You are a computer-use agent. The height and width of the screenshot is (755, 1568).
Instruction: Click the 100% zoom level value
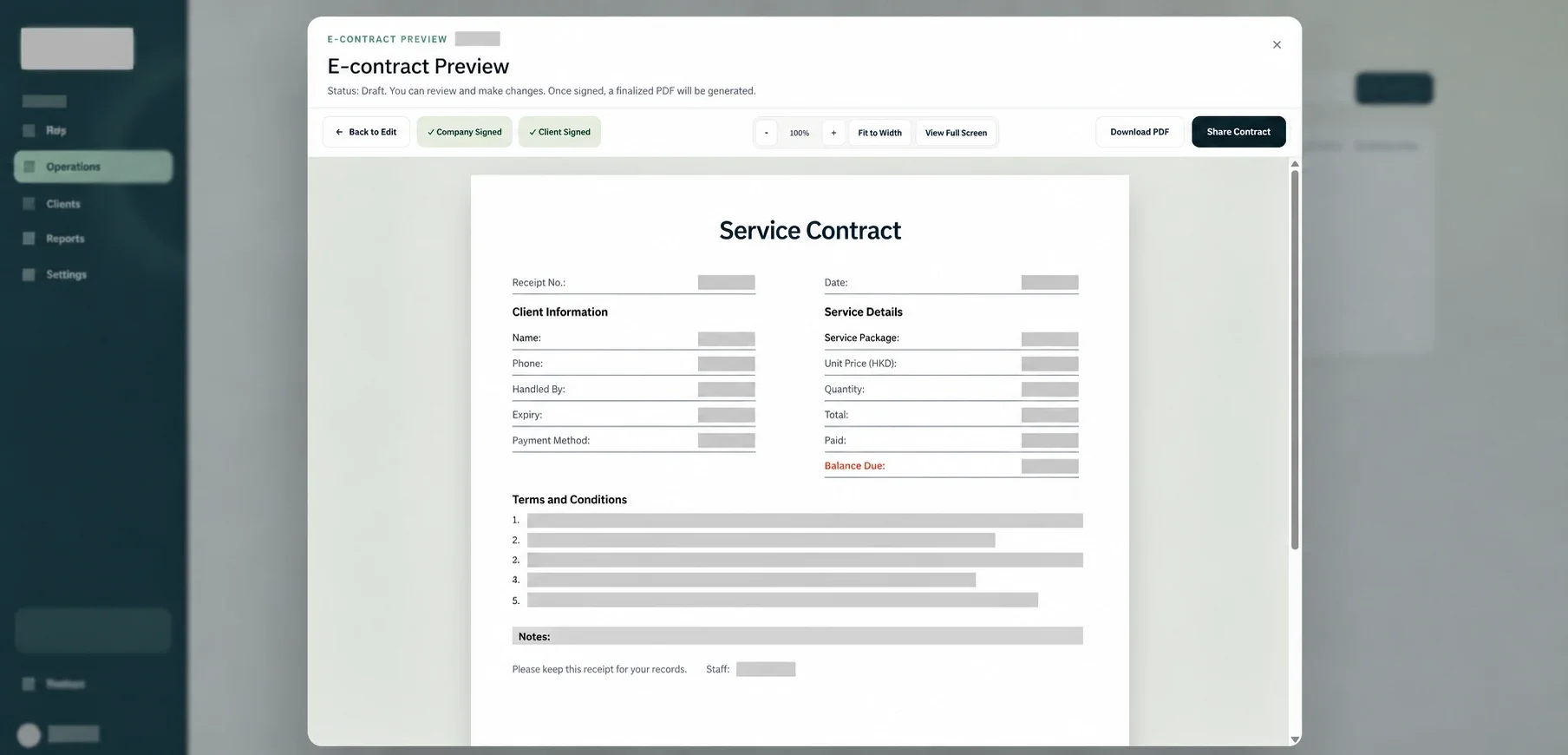coord(800,133)
